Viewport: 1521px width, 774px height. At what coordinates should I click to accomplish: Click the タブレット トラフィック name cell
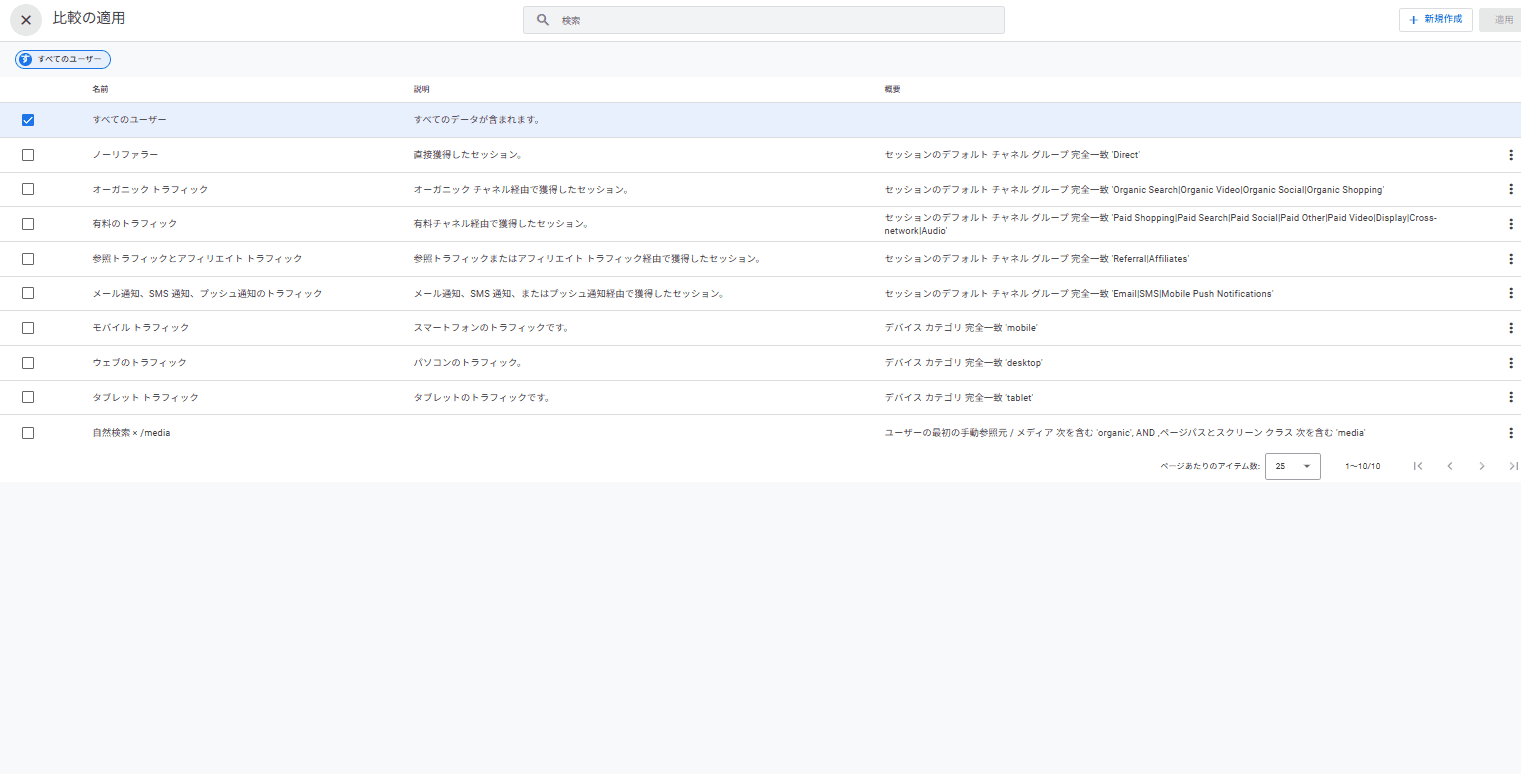pyautogui.click(x=145, y=397)
